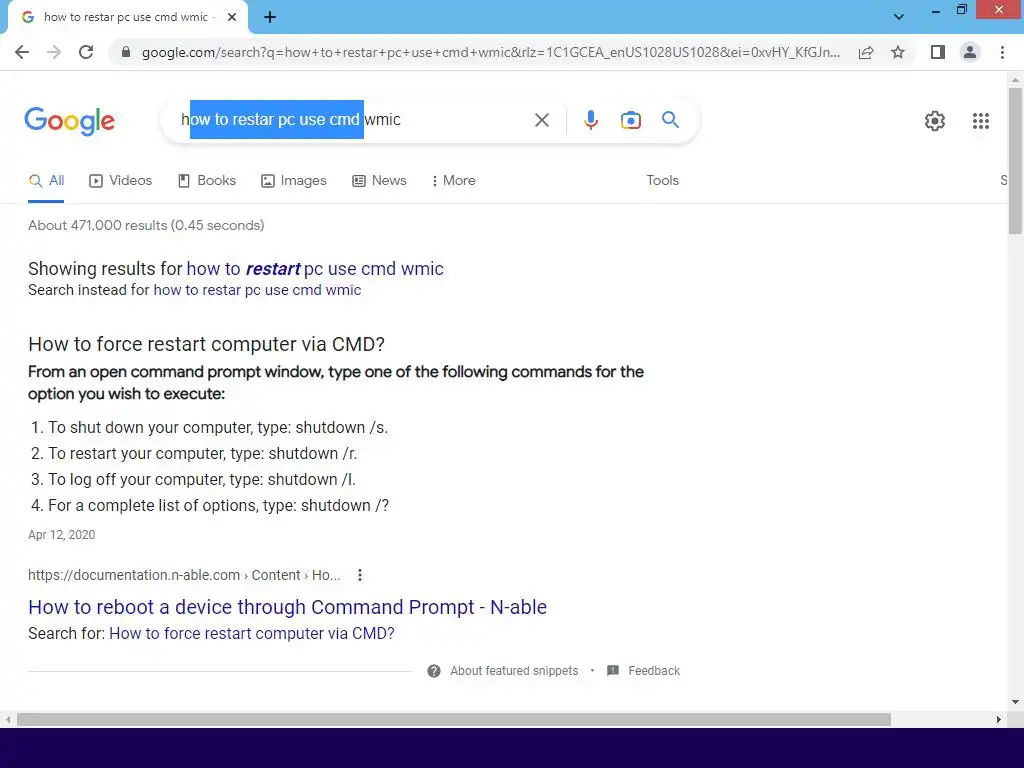Bookmark this page with the star icon
Viewport: 1024px width, 768px height.
898,52
